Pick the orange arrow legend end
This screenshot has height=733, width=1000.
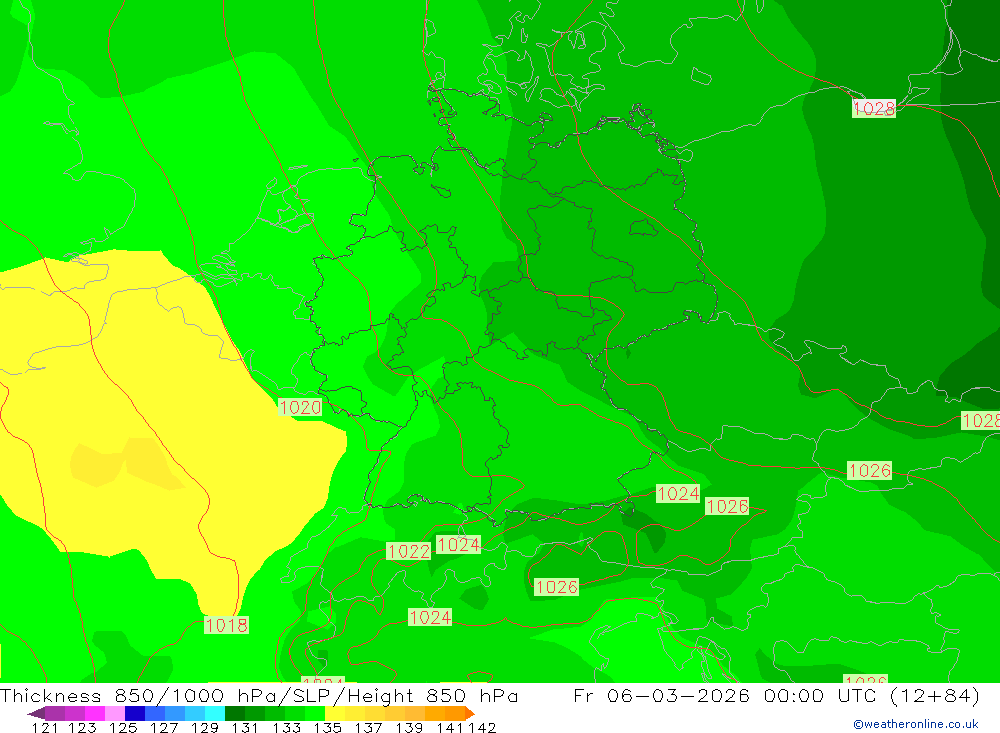click(470, 713)
